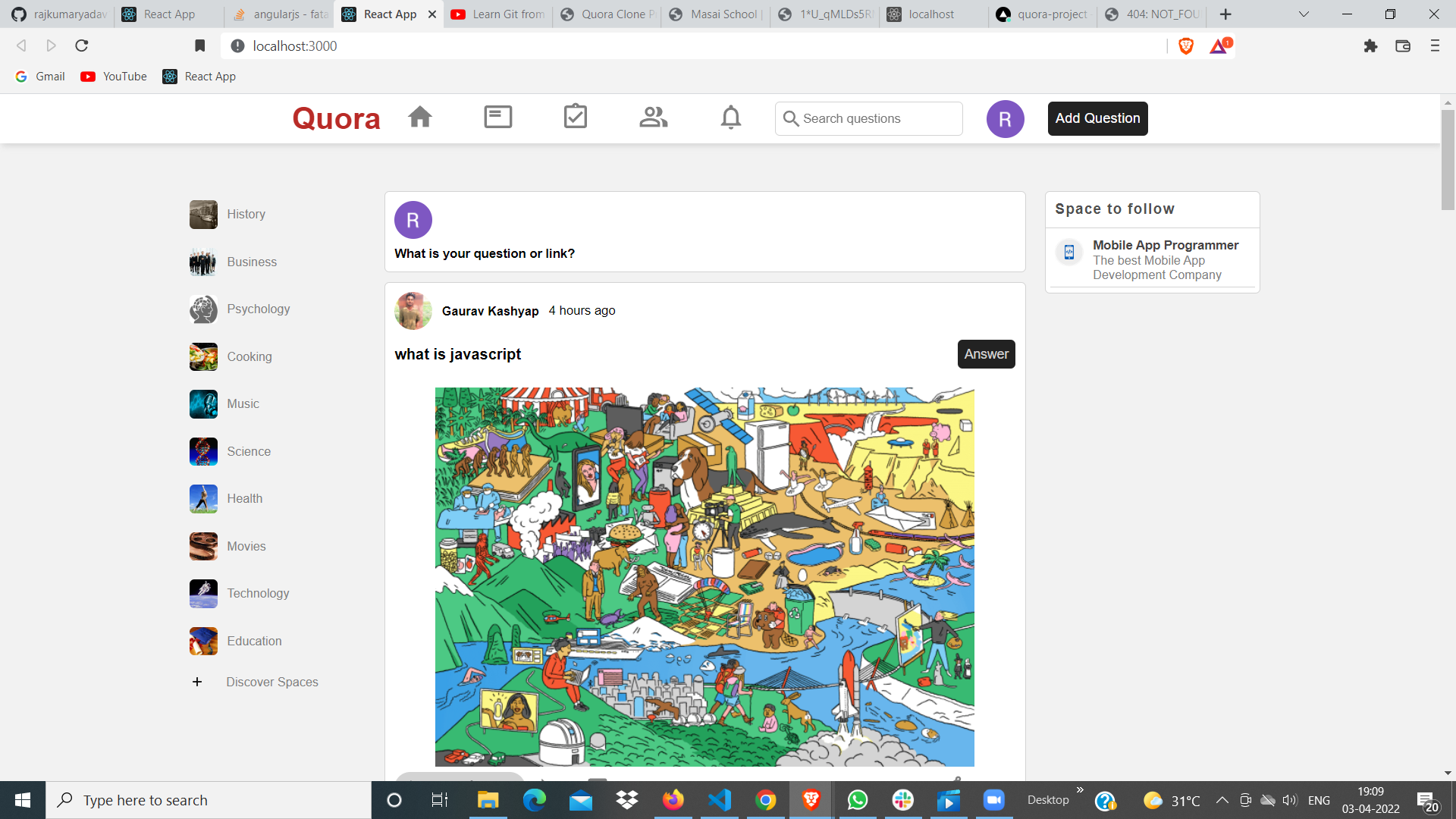Open the Brave Rewards triangle icon
Image resolution: width=1456 pixels, height=819 pixels.
click(x=1220, y=45)
